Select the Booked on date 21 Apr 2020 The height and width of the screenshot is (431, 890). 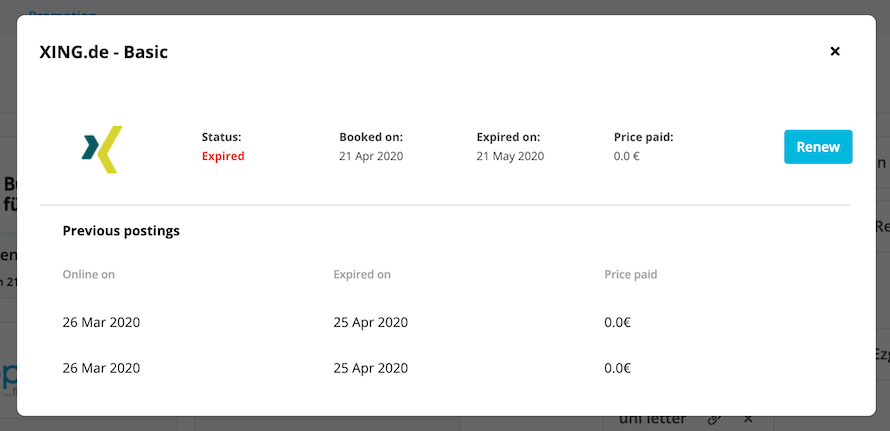coord(371,156)
